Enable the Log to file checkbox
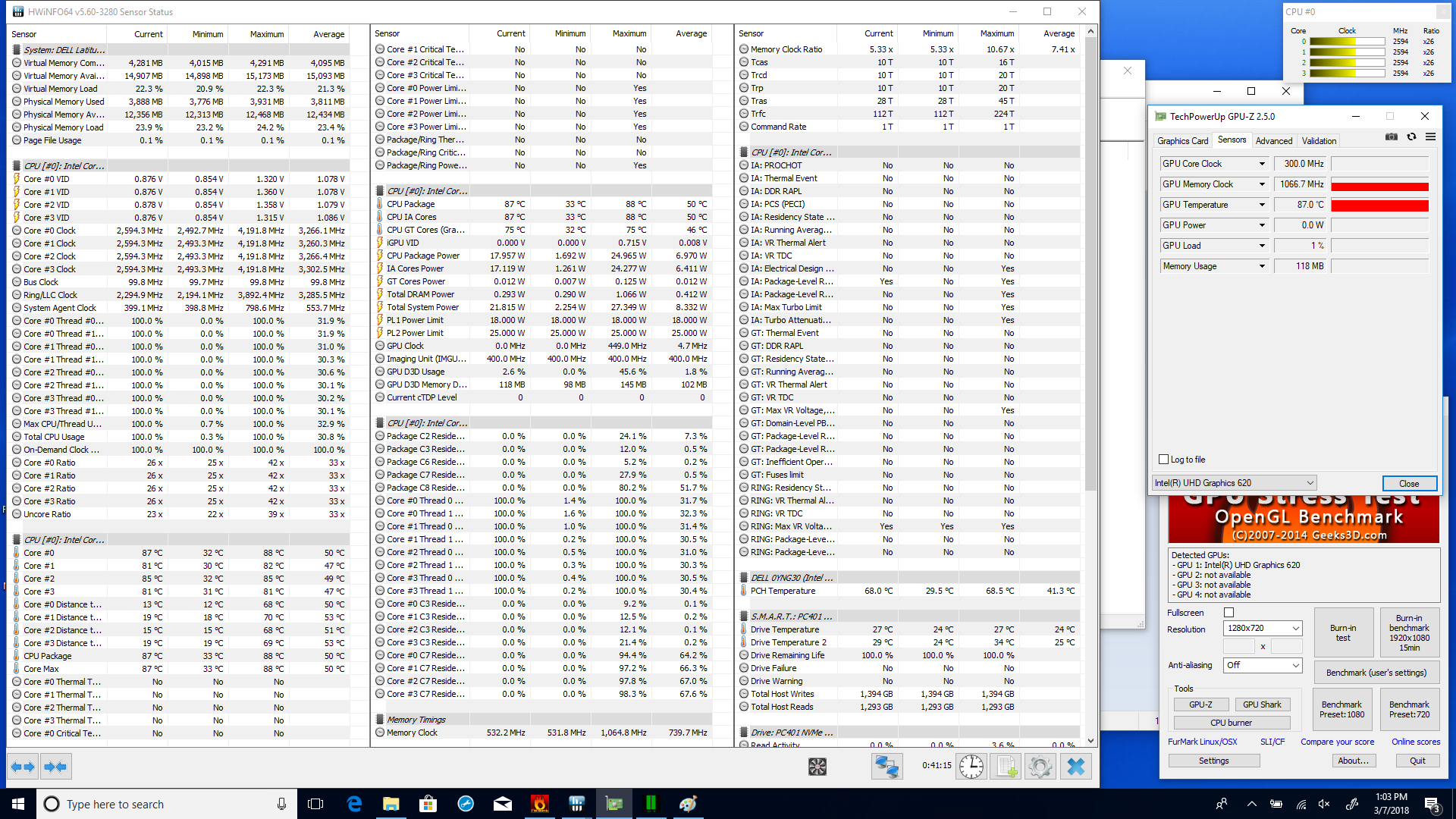Image resolution: width=1456 pixels, height=819 pixels. coord(1164,460)
